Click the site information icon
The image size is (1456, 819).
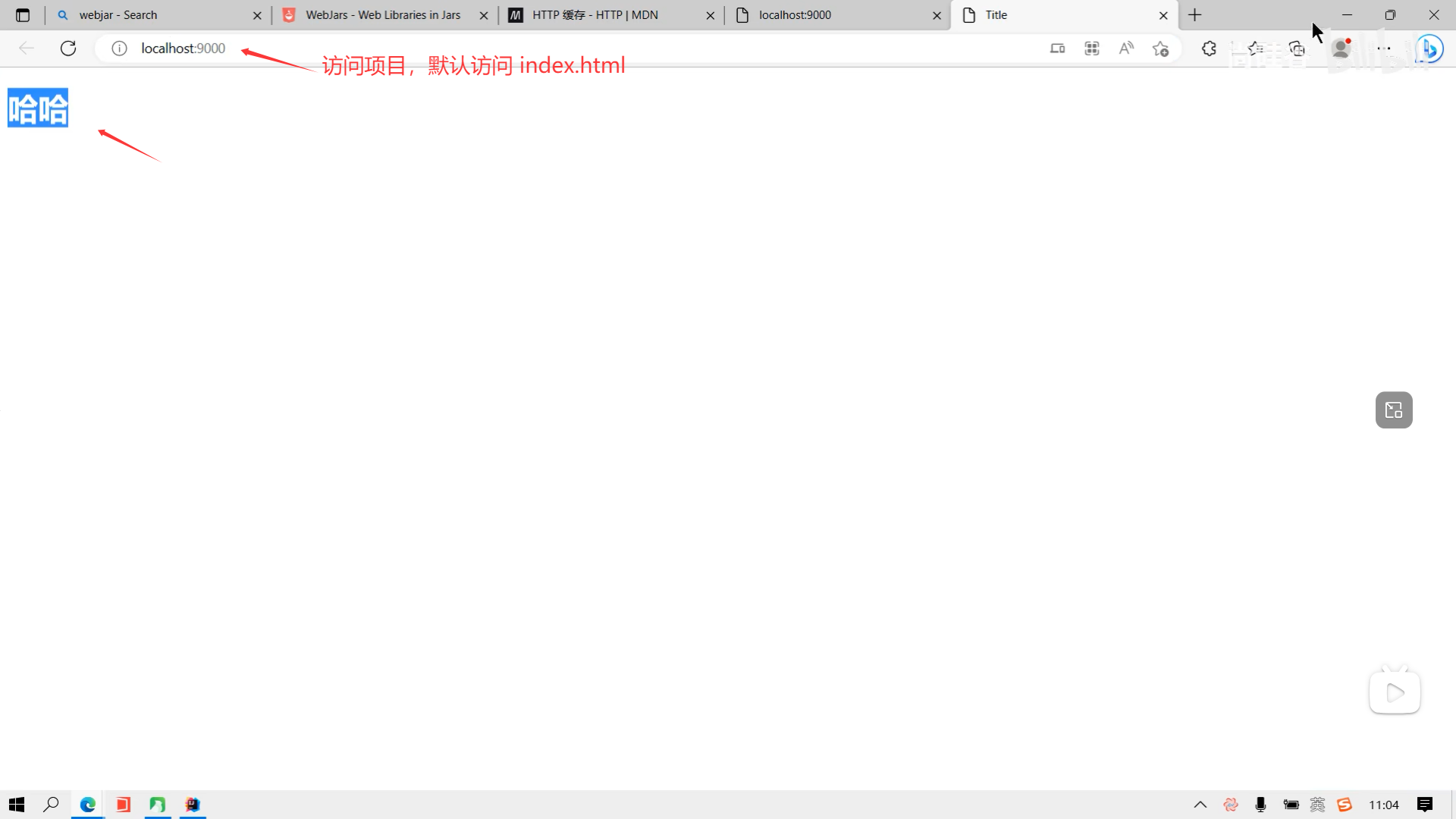pyautogui.click(x=119, y=49)
